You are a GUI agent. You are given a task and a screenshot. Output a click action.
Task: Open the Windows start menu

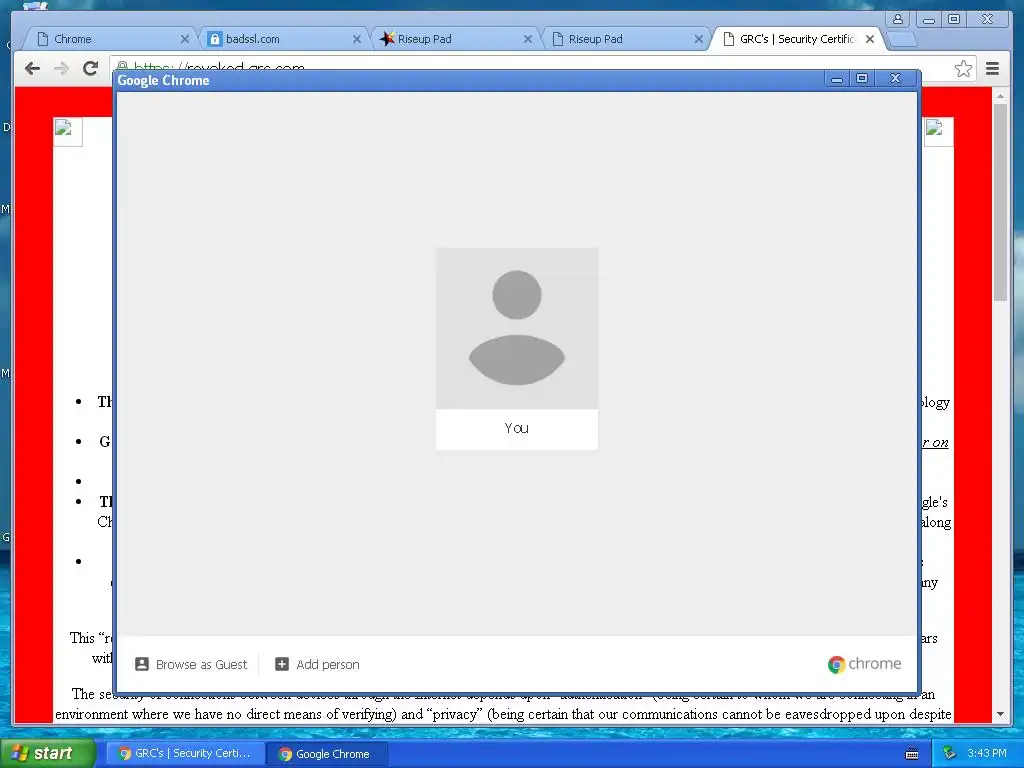tap(47, 753)
